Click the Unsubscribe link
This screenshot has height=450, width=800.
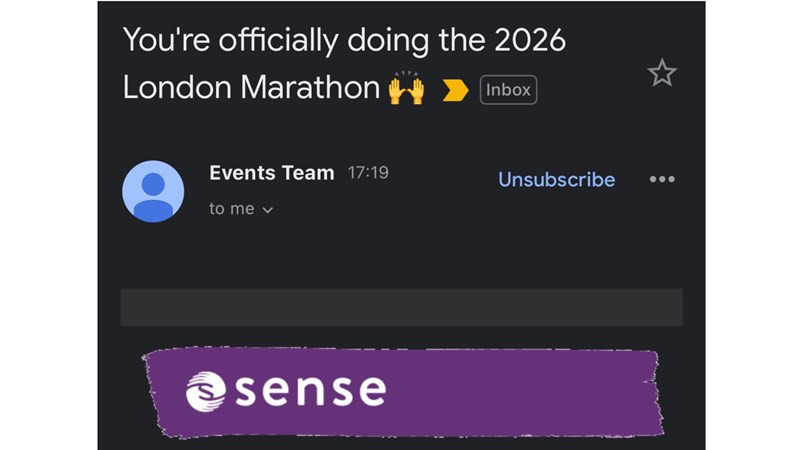pos(556,180)
